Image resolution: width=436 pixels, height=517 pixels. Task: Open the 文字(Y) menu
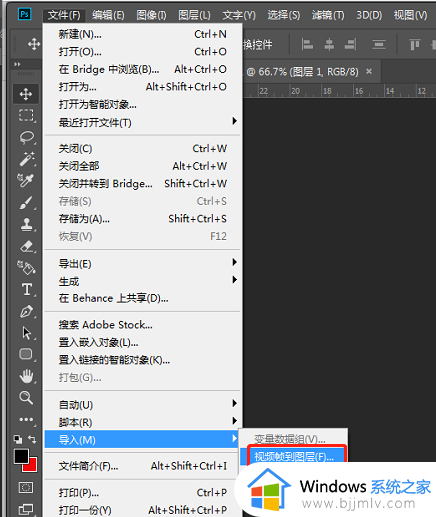(239, 15)
